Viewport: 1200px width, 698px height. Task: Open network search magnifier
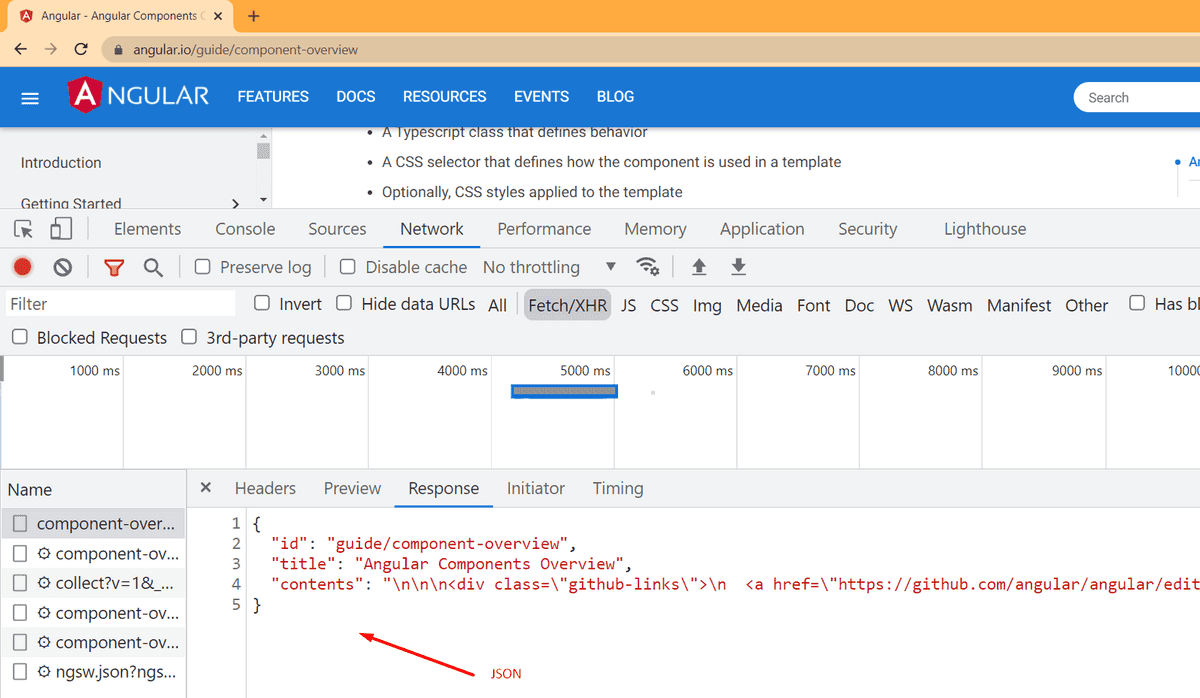click(x=153, y=266)
